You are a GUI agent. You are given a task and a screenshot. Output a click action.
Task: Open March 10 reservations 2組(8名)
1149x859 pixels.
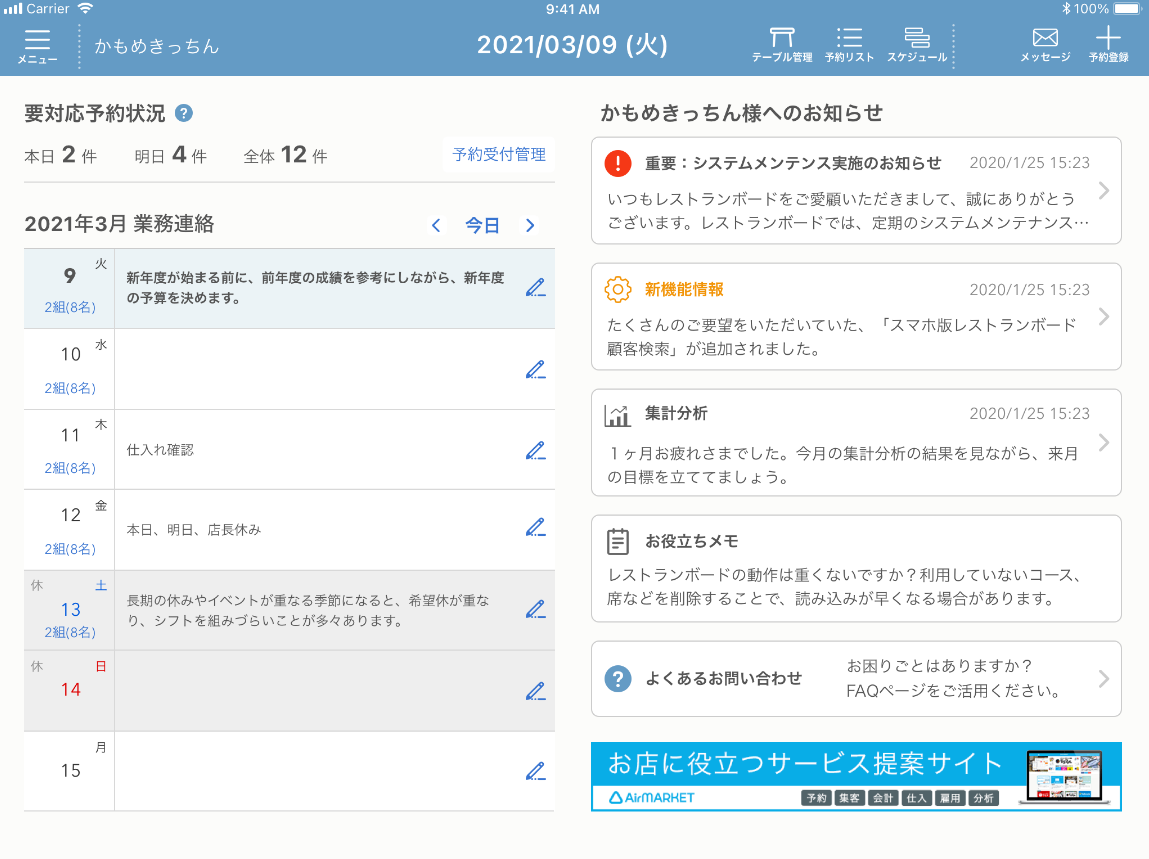pyautogui.click(x=70, y=388)
